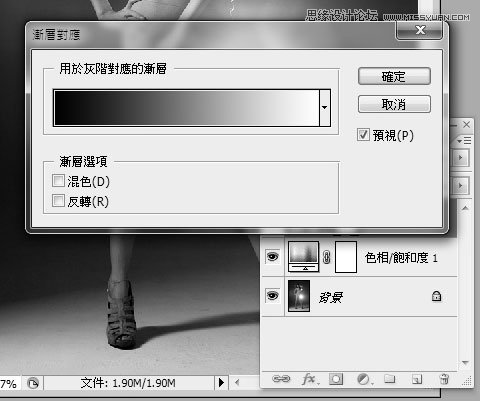Add a layer mask
This screenshot has height=401, width=480.
click(x=336, y=379)
